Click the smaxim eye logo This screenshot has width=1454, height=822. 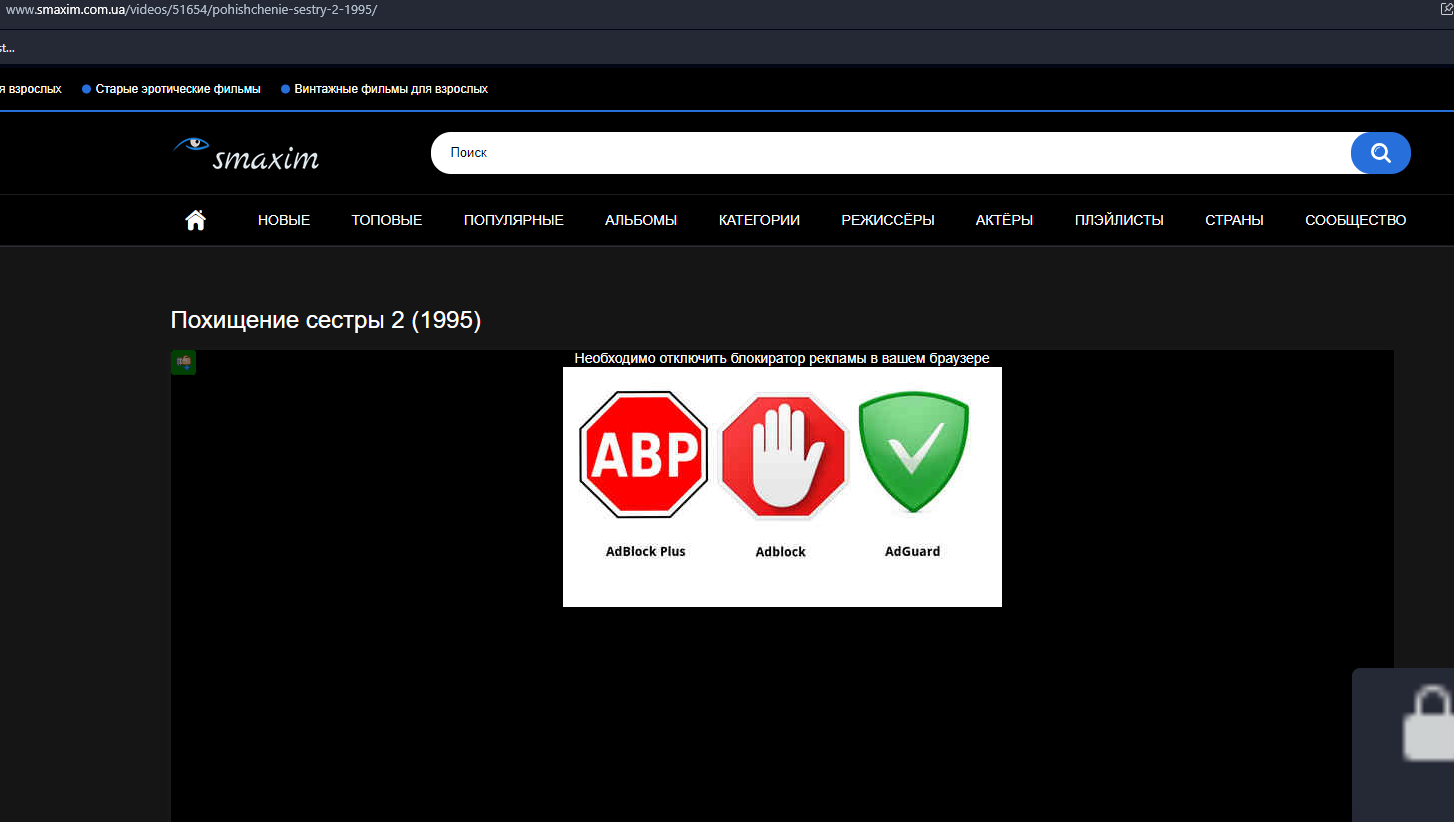(x=246, y=153)
